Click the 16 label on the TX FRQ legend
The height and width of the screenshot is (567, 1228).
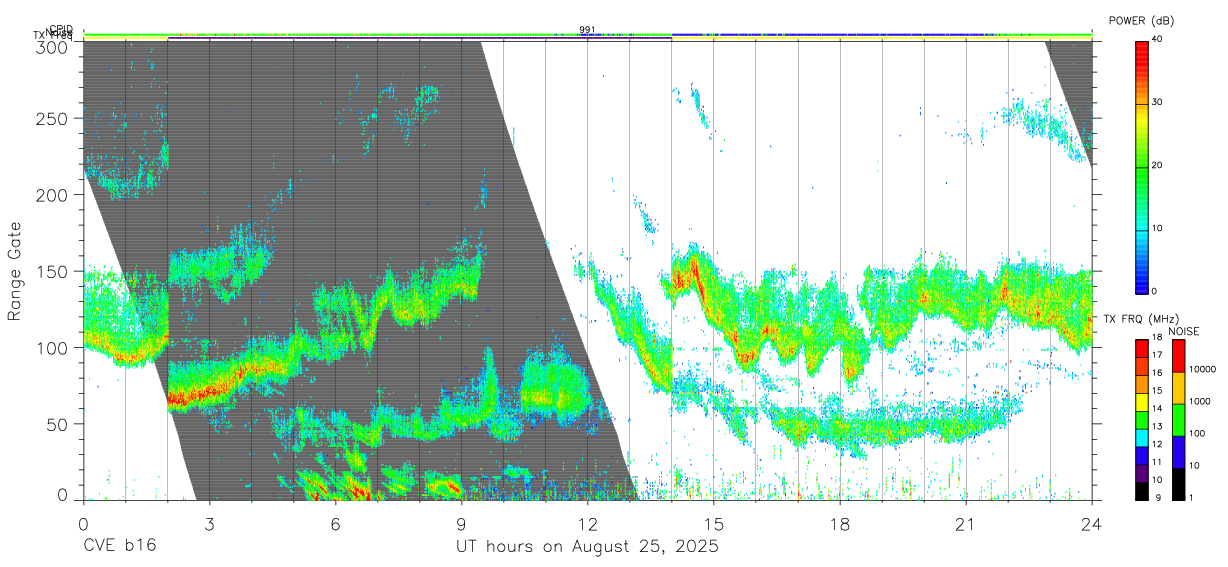pos(1158,374)
